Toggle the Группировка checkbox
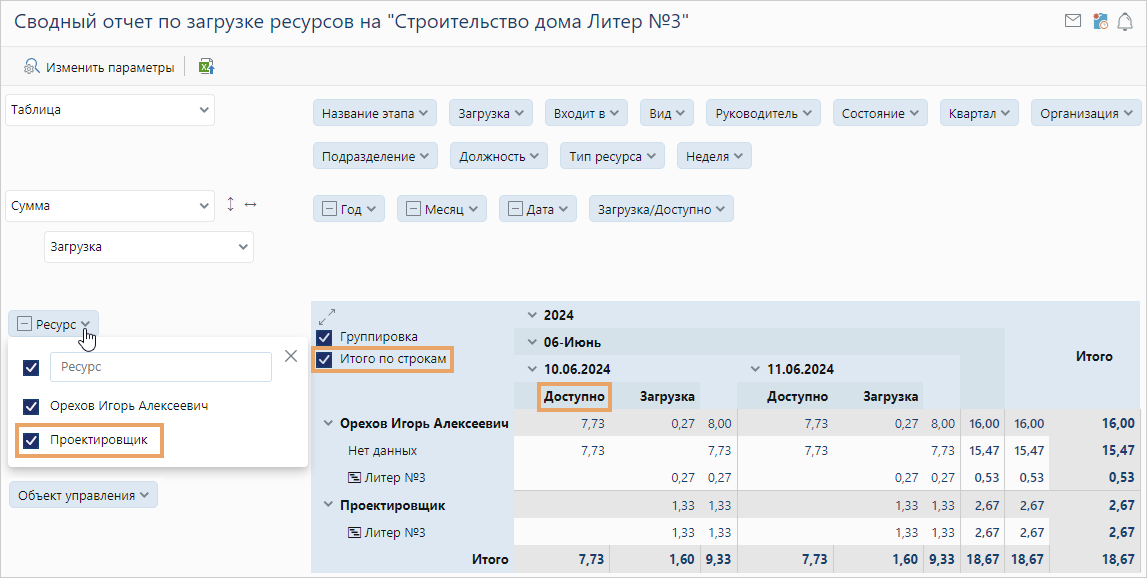Viewport: 1147px width, 578px height. click(324, 337)
